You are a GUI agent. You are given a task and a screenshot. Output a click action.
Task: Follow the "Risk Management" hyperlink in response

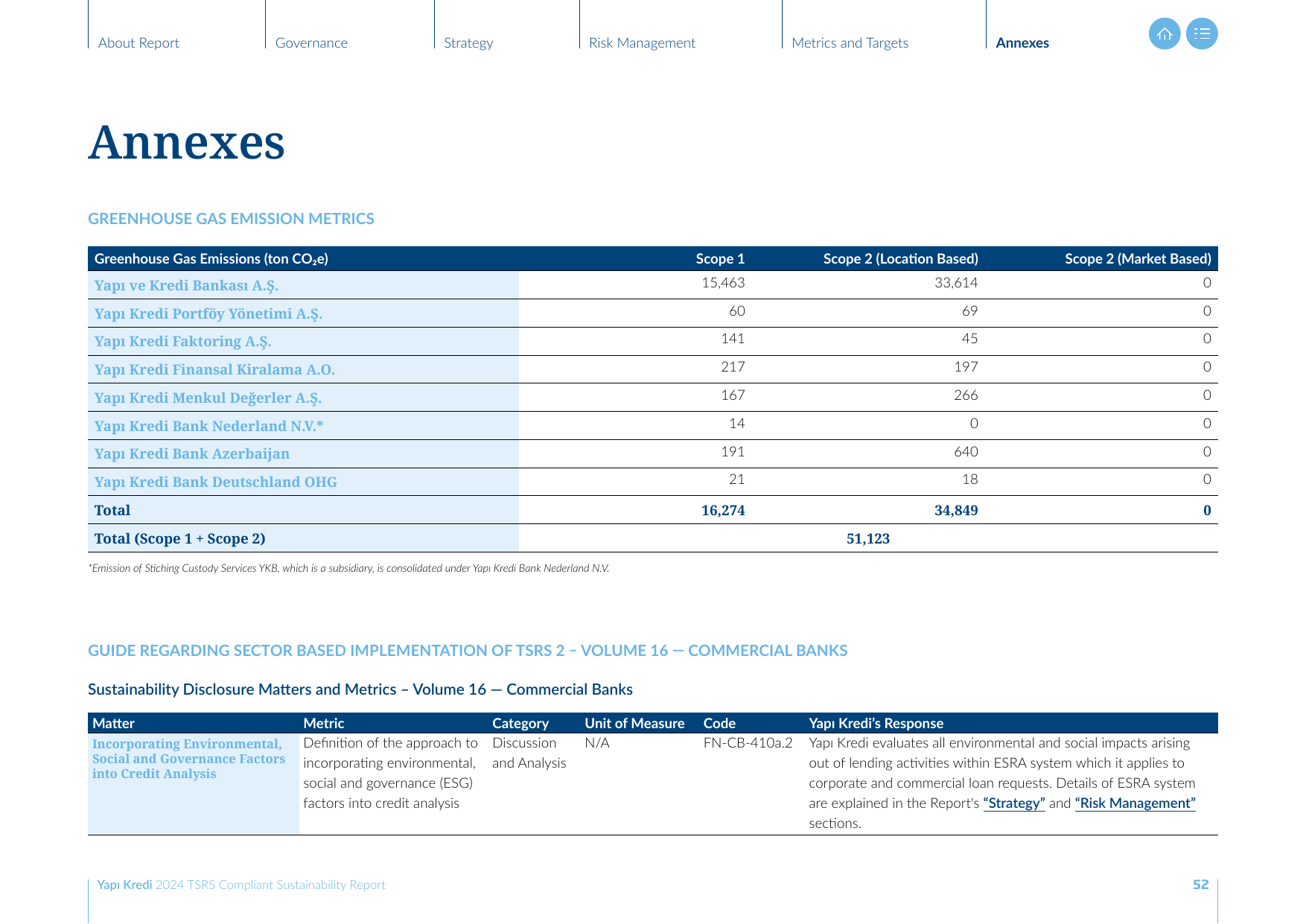[x=1135, y=803]
